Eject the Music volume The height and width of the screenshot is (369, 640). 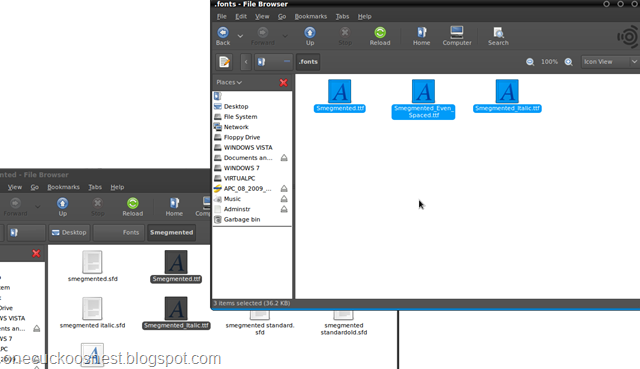coord(284,199)
